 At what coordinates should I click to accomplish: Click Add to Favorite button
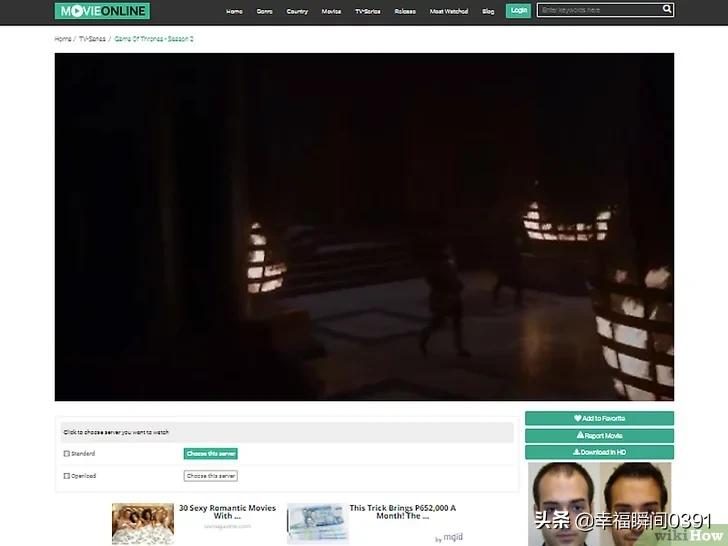point(599,418)
